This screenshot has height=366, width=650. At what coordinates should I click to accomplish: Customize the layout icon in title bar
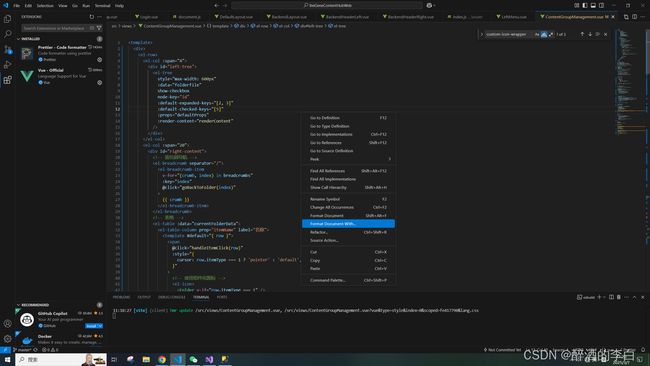coord(577,5)
